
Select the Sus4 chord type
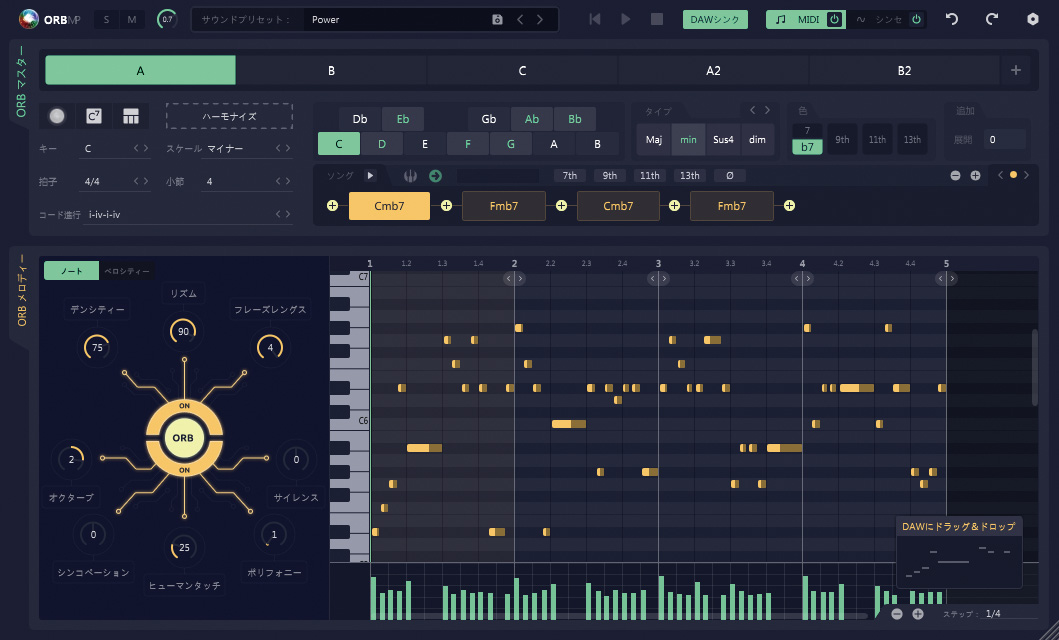[x=723, y=140]
